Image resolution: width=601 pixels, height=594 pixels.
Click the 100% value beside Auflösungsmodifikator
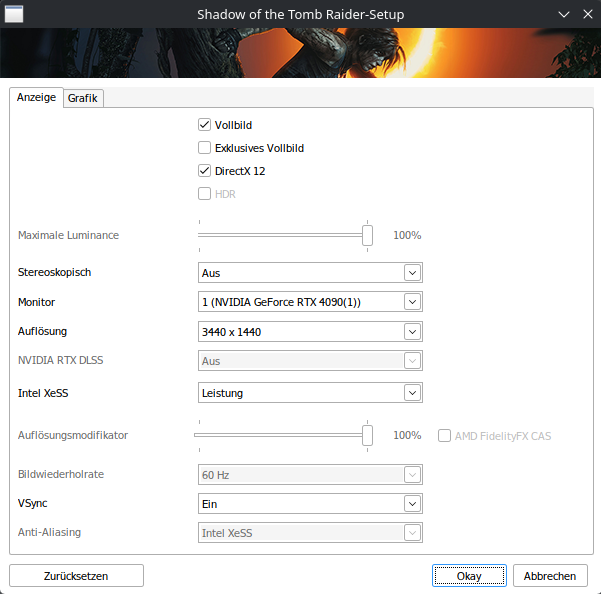tap(407, 435)
